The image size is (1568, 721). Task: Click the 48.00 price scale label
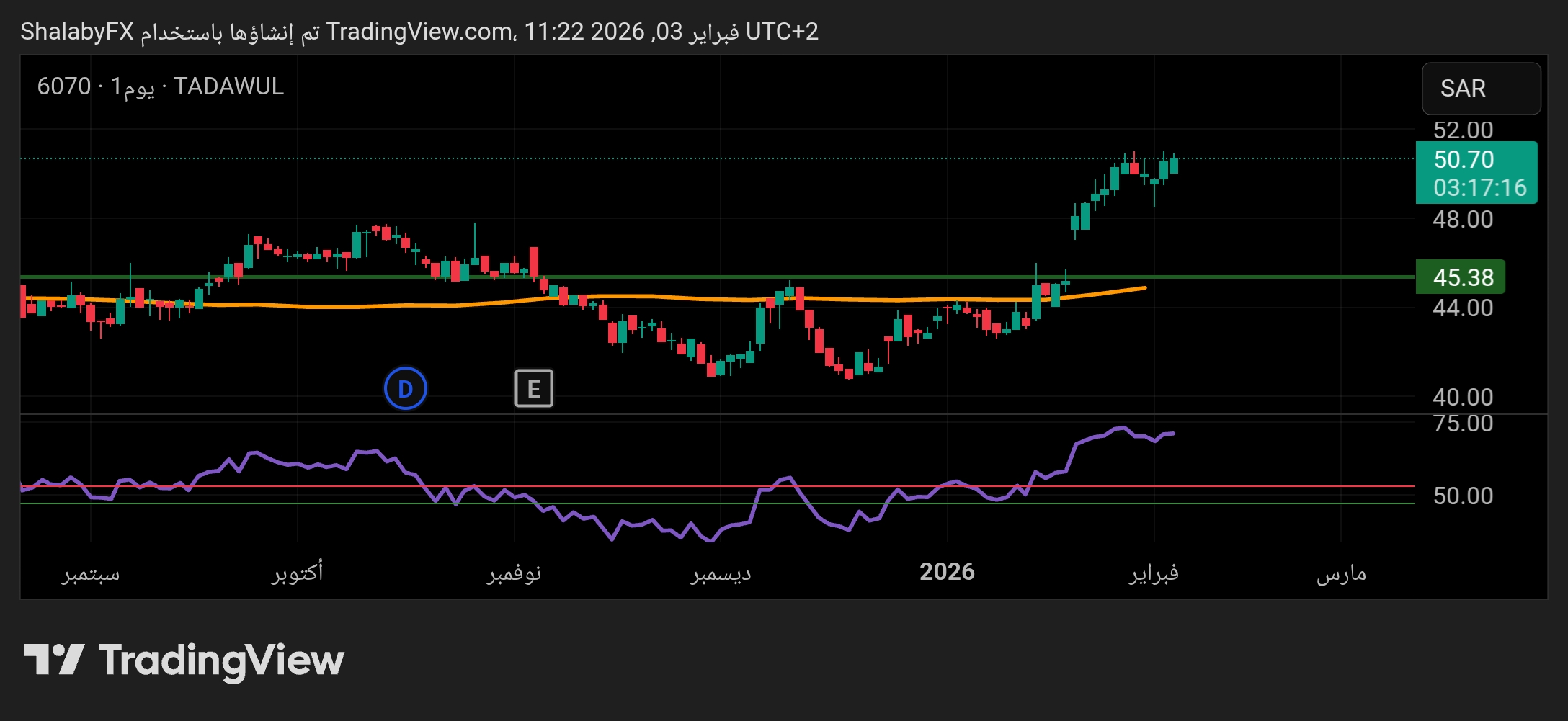pyautogui.click(x=1463, y=219)
